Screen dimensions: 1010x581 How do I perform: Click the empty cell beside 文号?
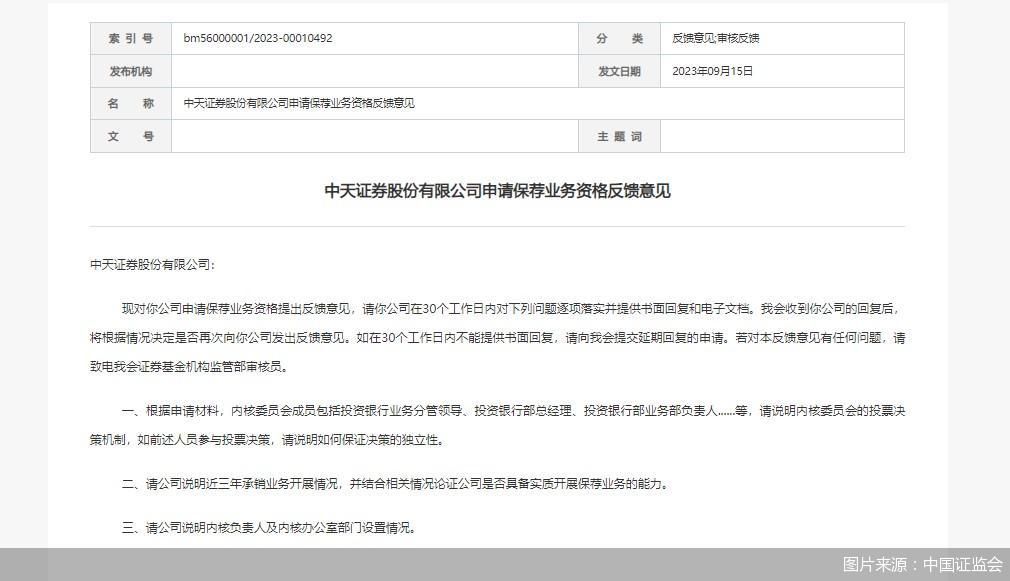point(370,136)
